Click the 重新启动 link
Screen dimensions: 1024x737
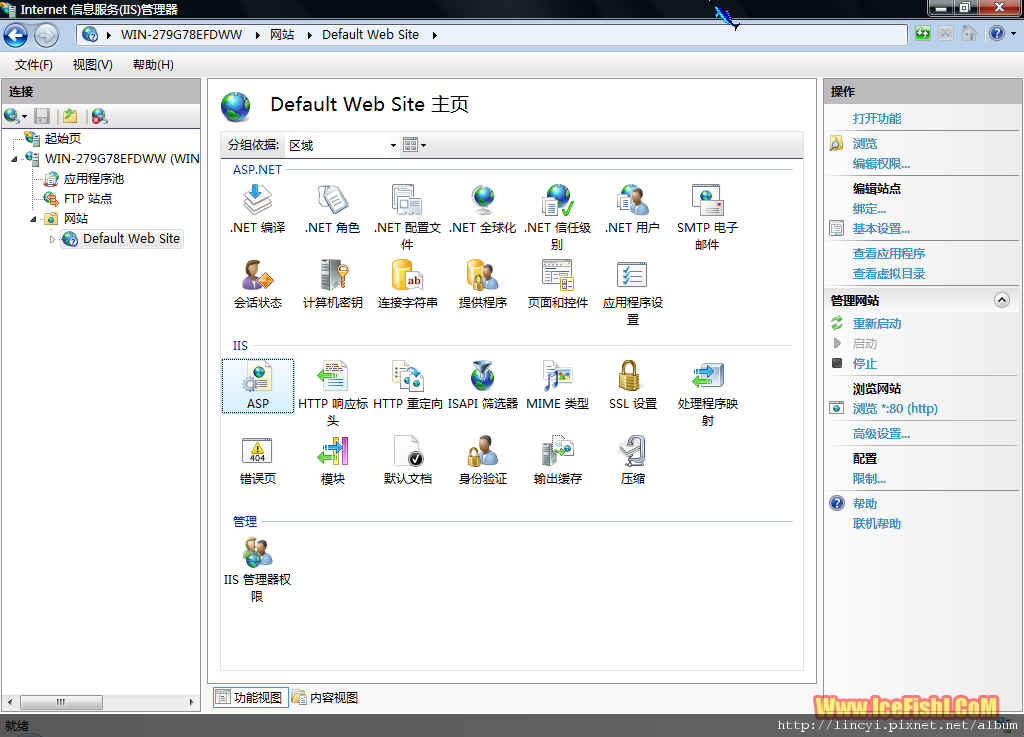[876, 323]
